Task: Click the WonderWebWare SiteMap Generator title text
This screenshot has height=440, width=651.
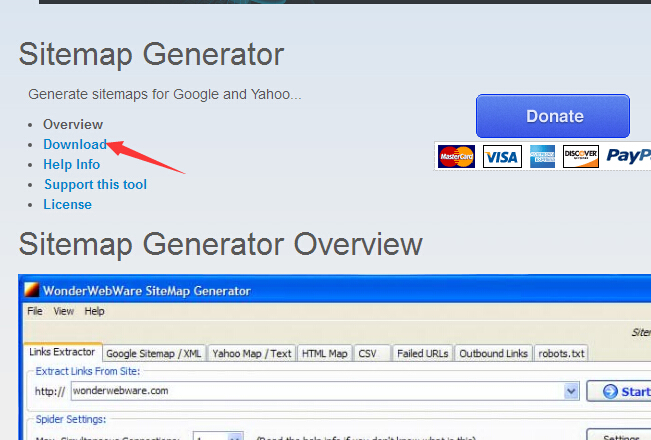Action: pyautogui.click(x=147, y=291)
